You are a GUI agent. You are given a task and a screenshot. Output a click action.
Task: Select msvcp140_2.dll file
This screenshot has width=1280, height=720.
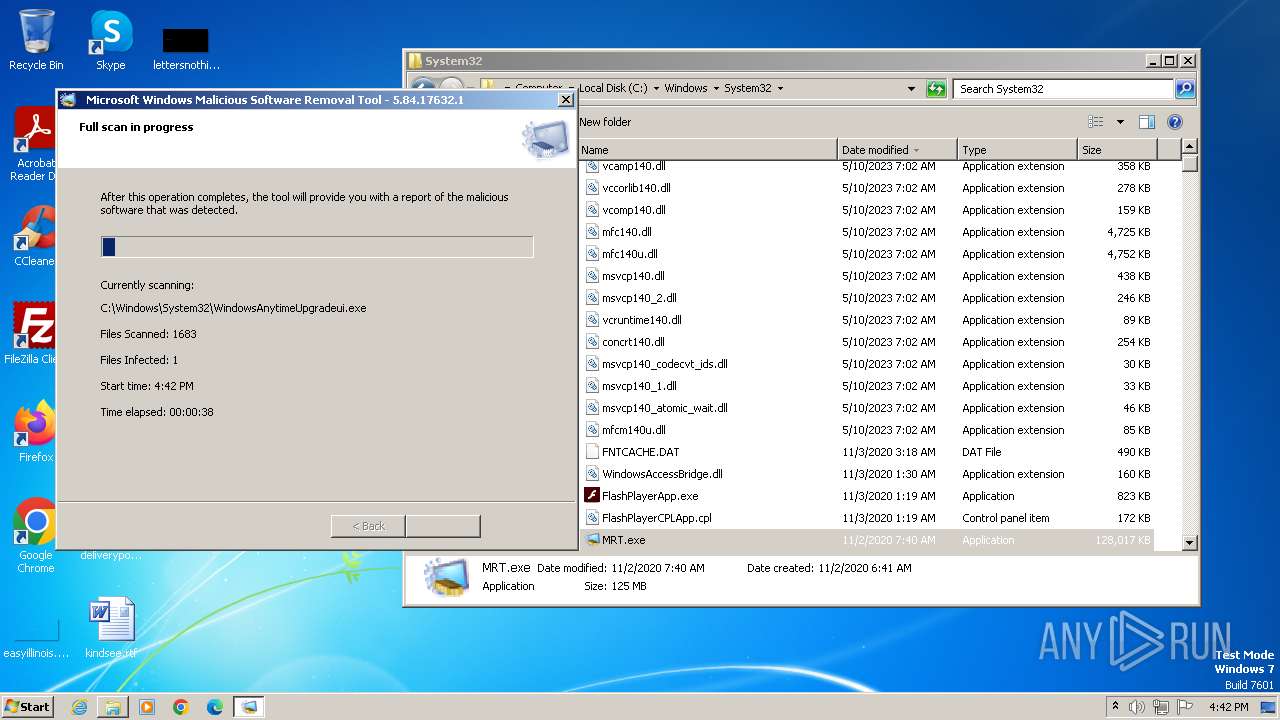tap(868, 298)
